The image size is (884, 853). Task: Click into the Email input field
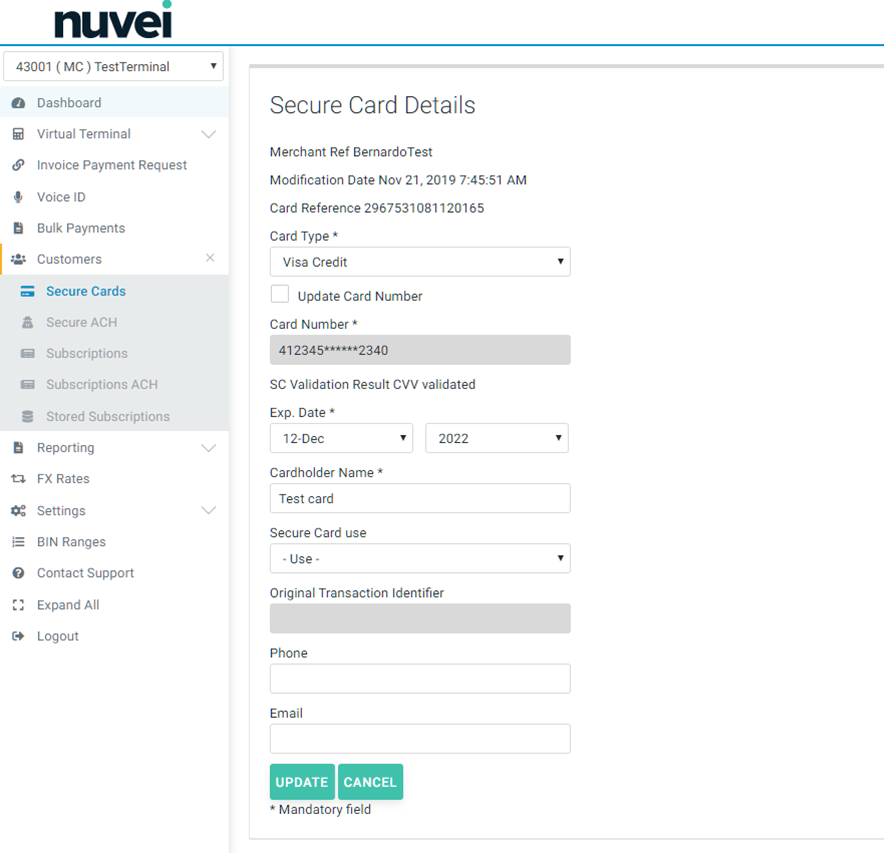(420, 739)
